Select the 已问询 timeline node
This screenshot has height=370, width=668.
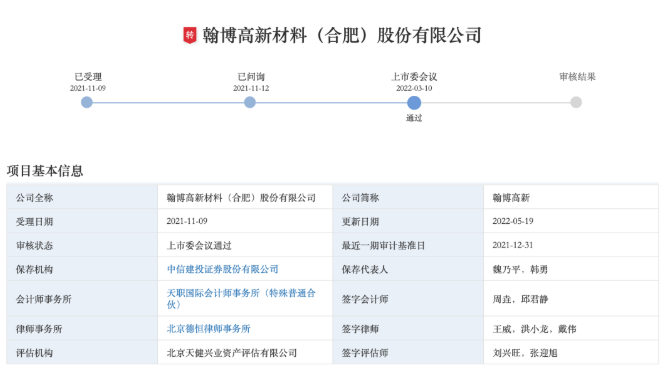pos(250,102)
